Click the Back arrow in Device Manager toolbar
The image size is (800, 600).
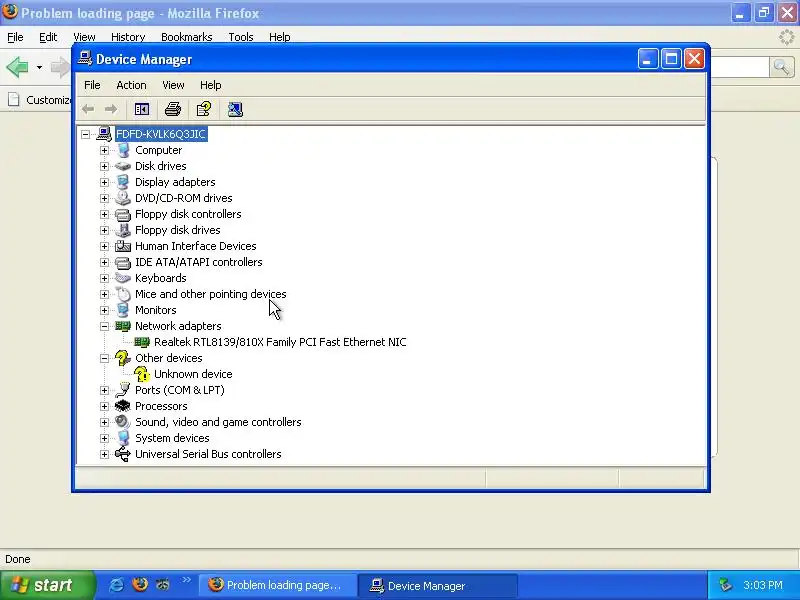pyautogui.click(x=88, y=109)
